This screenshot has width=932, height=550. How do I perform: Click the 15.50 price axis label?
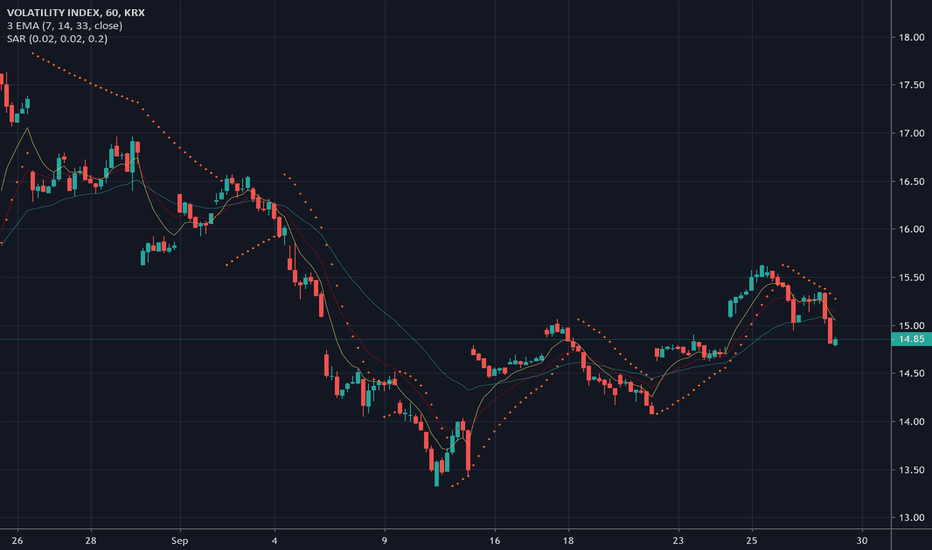(x=911, y=277)
